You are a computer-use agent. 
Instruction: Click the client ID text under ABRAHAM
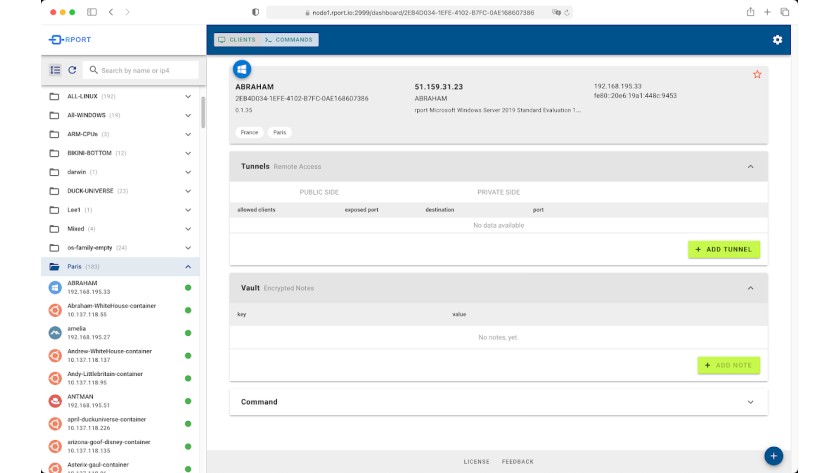click(302, 99)
